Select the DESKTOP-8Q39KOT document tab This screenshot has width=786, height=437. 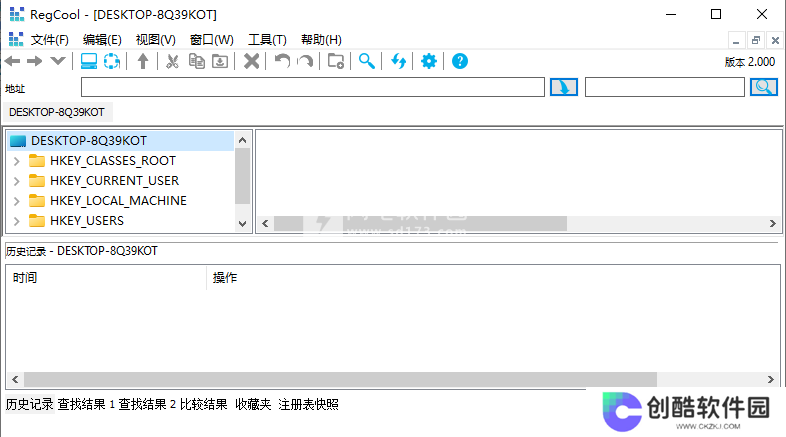pos(57,112)
